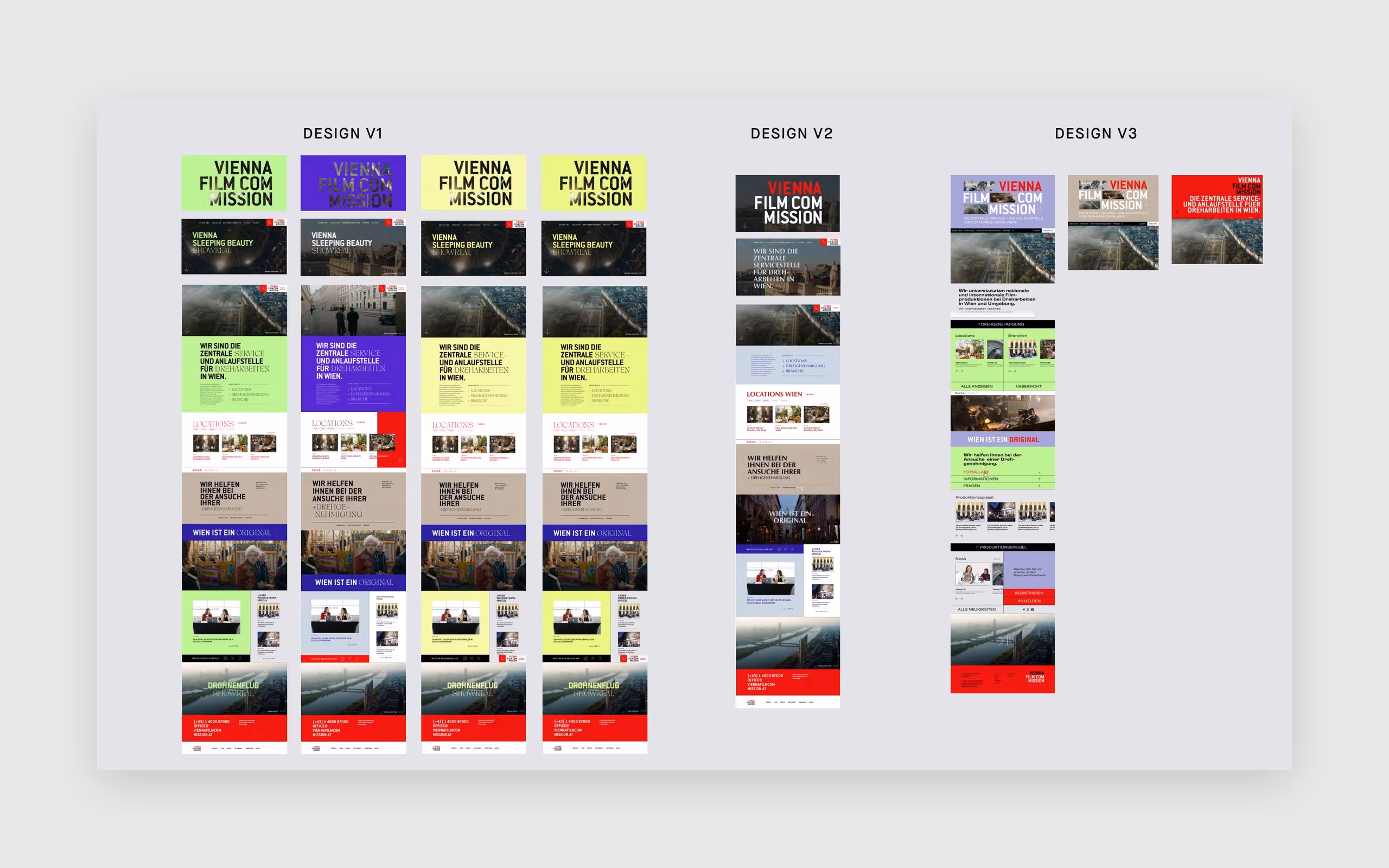Open the dark V2 hero with red VIENNA
Image resolution: width=1389 pixels, height=868 pixels.
pyautogui.click(x=787, y=203)
